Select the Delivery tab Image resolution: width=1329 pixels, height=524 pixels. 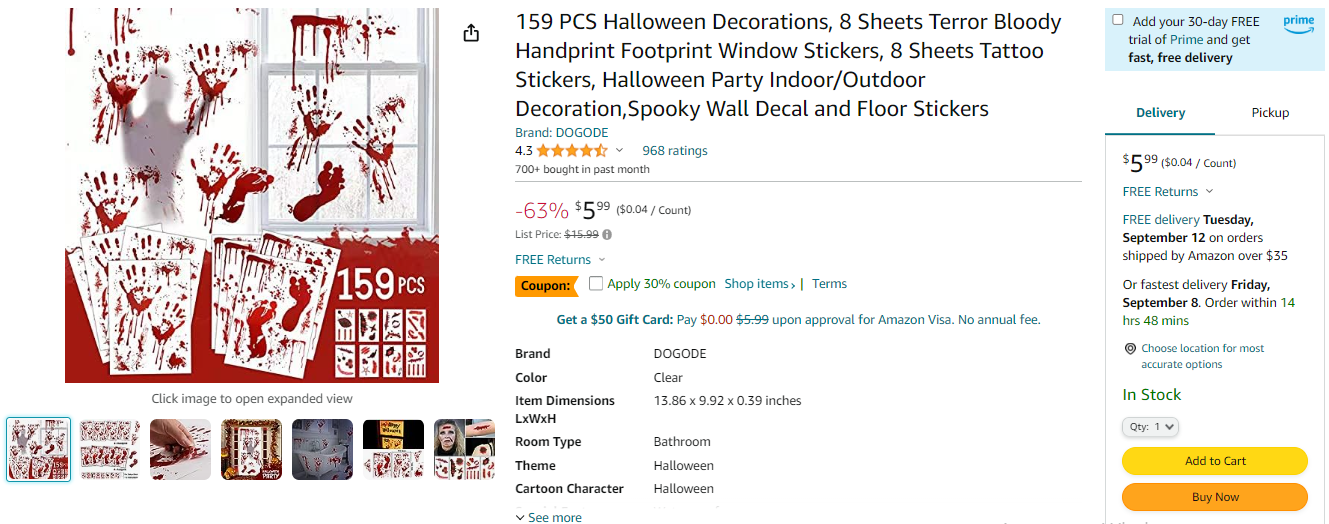tap(1160, 113)
